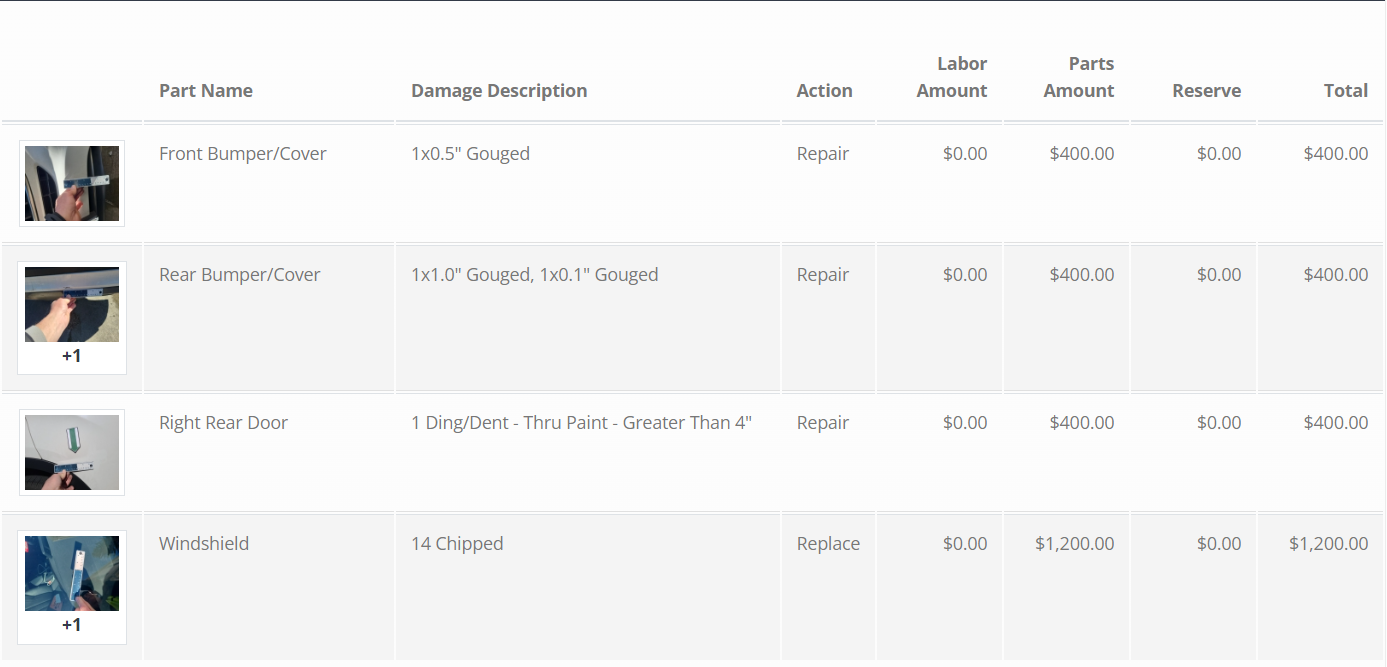Select the Windshield part name
Image resolution: width=1387 pixels, height=667 pixels.
204,544
